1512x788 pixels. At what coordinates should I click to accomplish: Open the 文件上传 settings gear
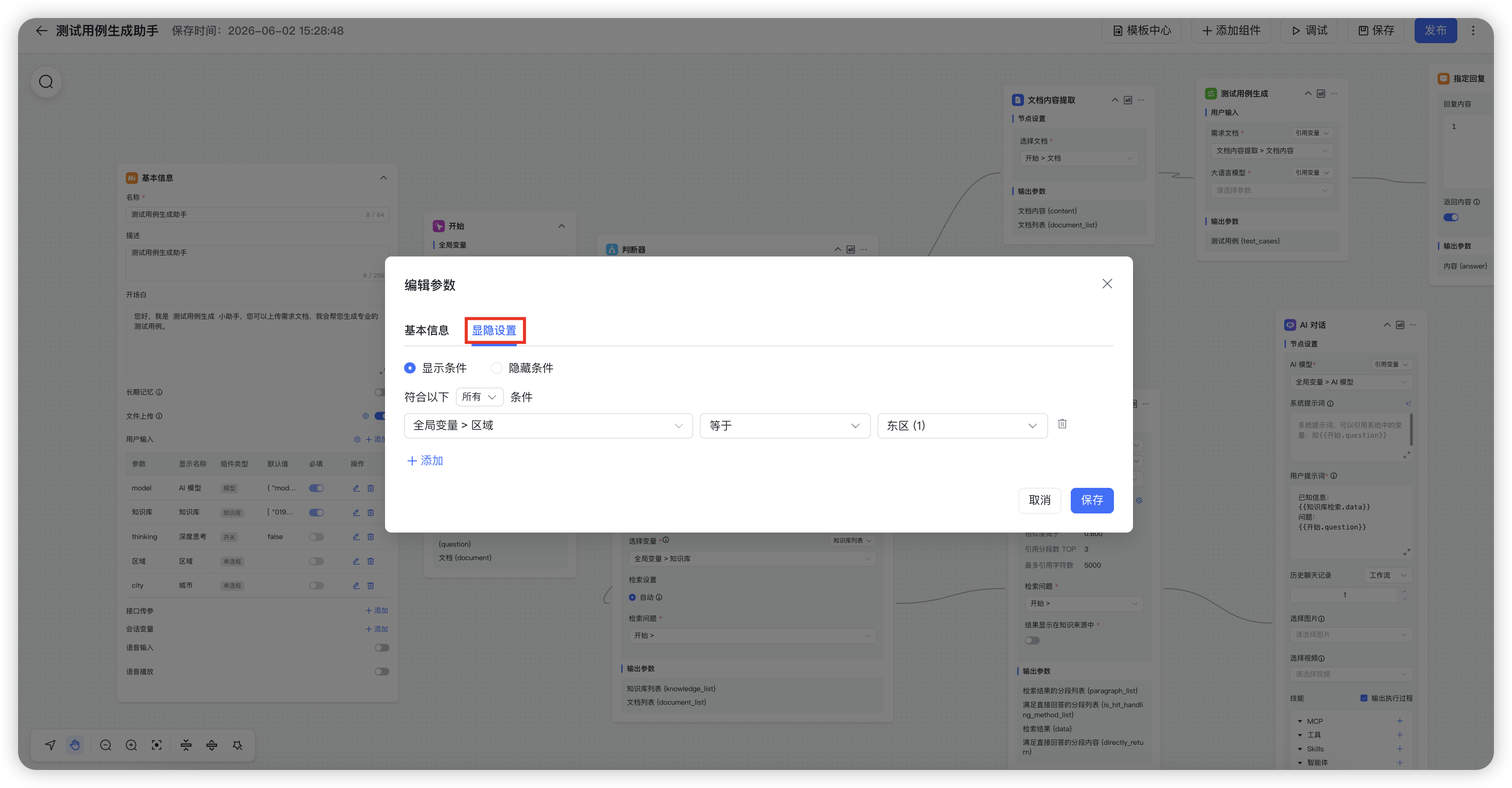[365, 416]
